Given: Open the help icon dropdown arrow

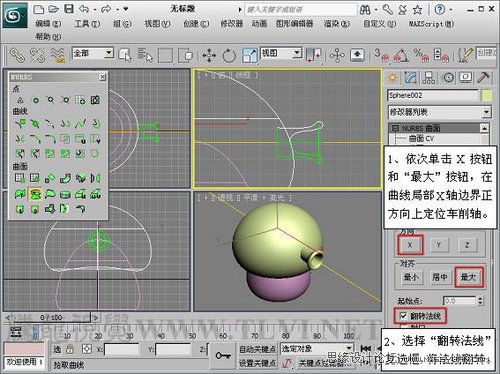Looking at the screenshot, I should click(x=451, y=10).
